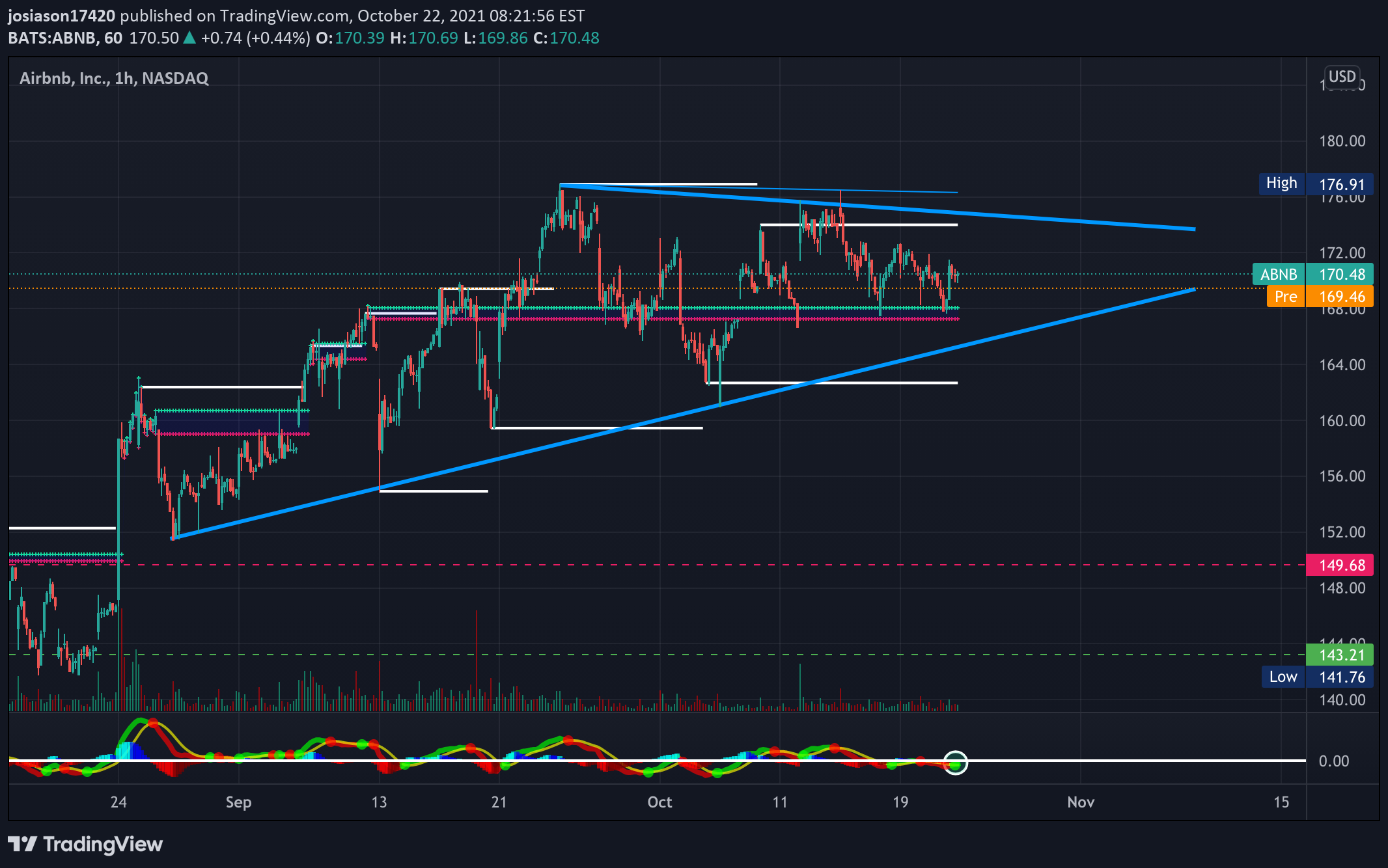Click the BATS:ABNB, 60 symbol header
Image resolution: width=1388 pixels, height=868 pixels.
tap(65, 38)
